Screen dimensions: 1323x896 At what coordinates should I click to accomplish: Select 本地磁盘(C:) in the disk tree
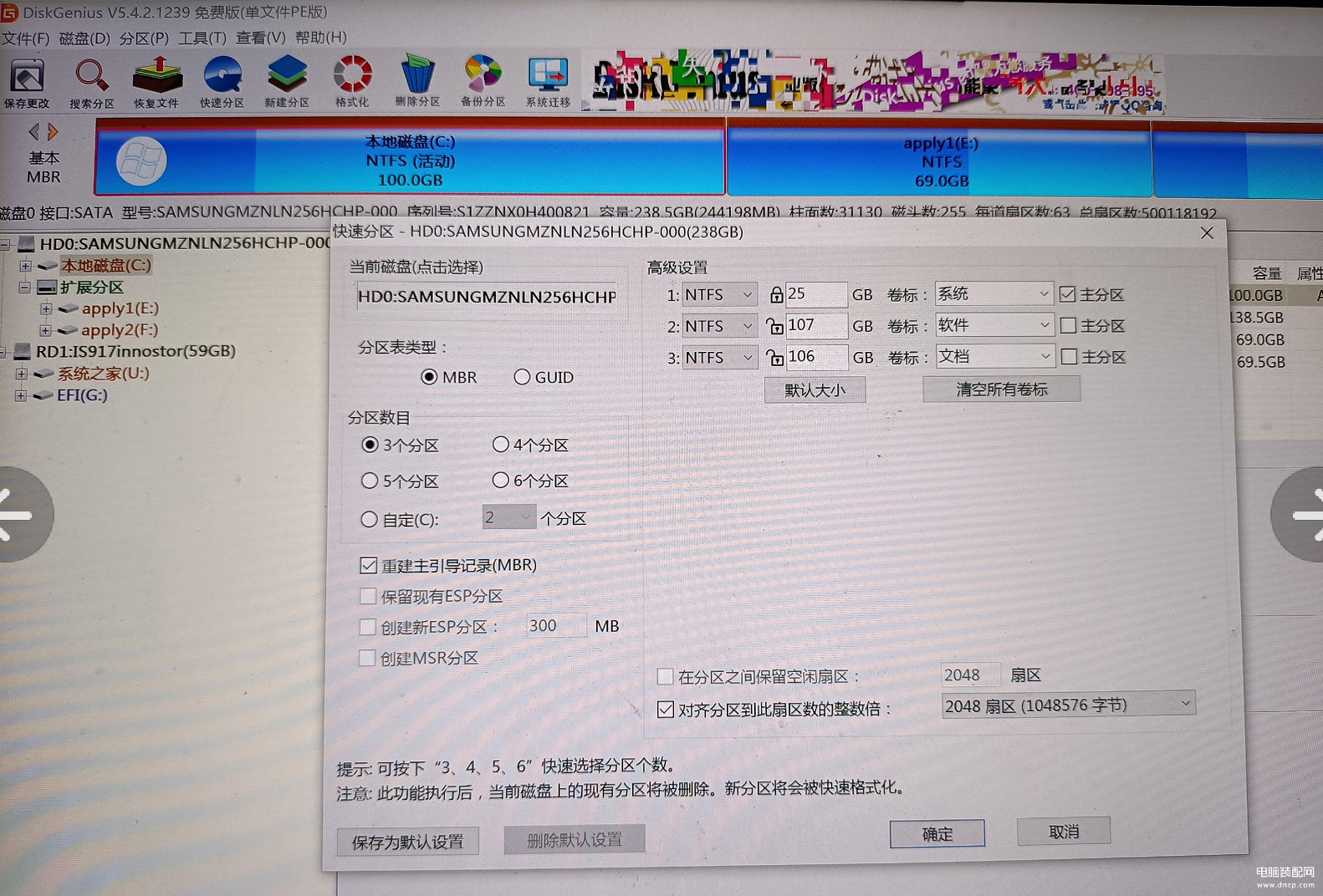point(105,266)
